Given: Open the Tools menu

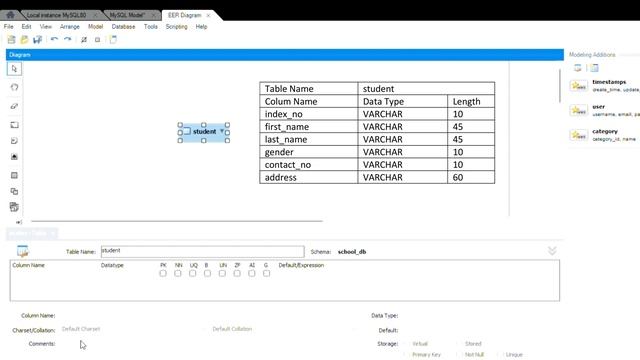Looking at the screenshot, I should 151,27.
